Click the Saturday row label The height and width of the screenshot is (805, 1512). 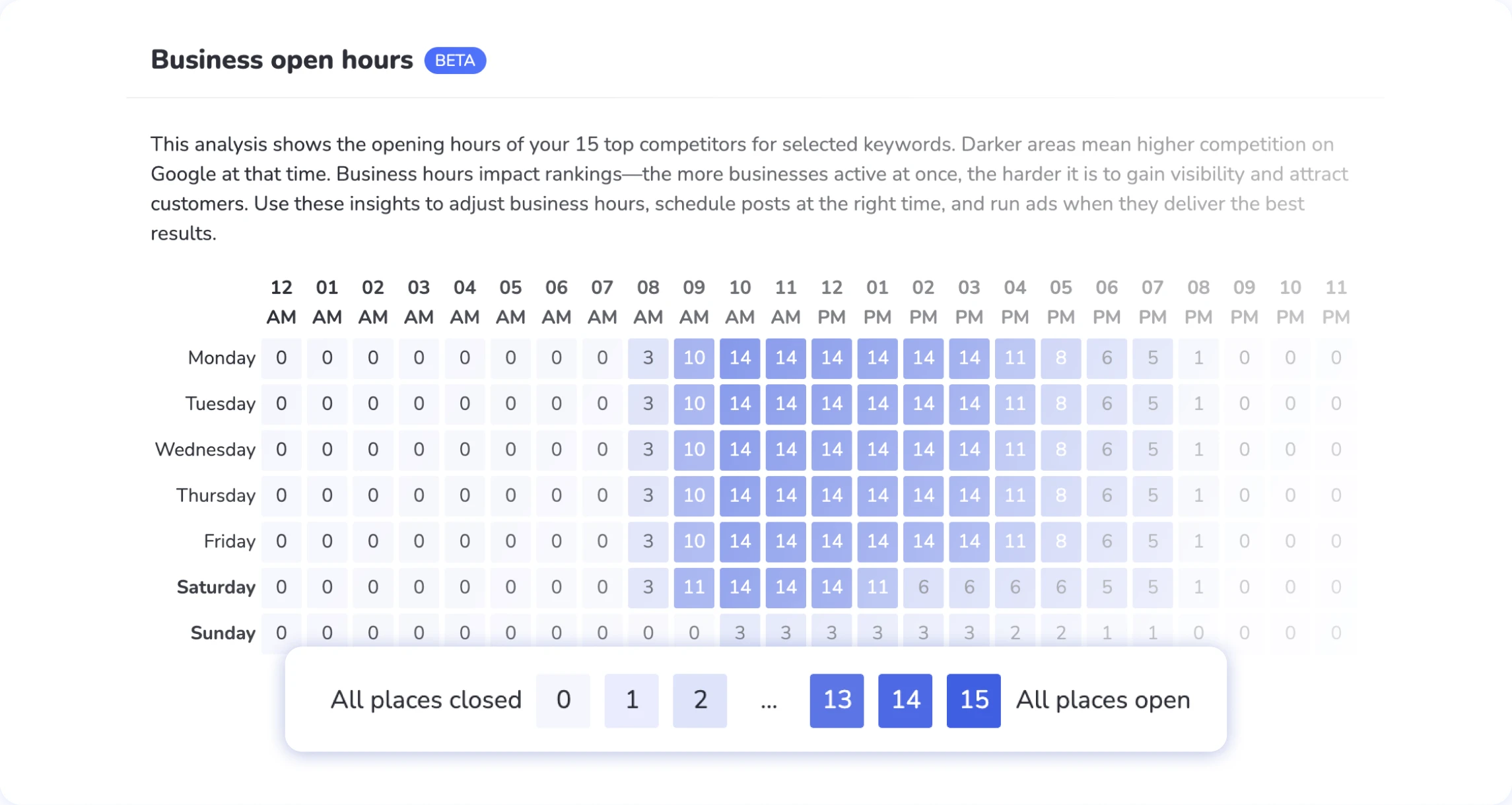[216, 587]
